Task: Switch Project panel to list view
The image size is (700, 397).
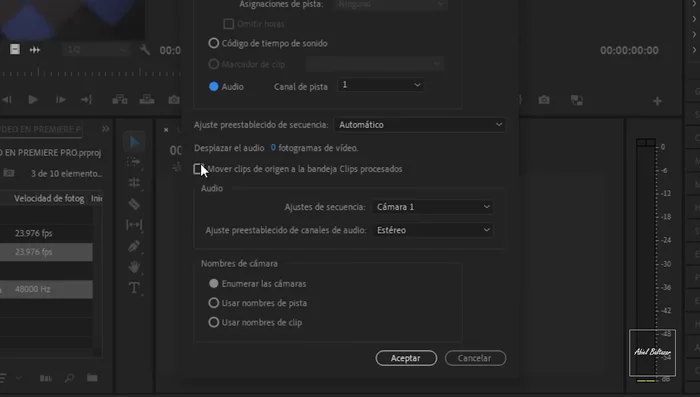Action: click(3, 378)
